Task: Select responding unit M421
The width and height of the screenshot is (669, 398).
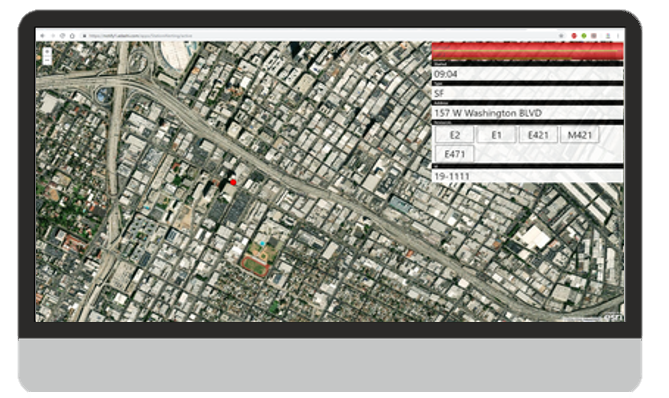Action: coord(579,135)
